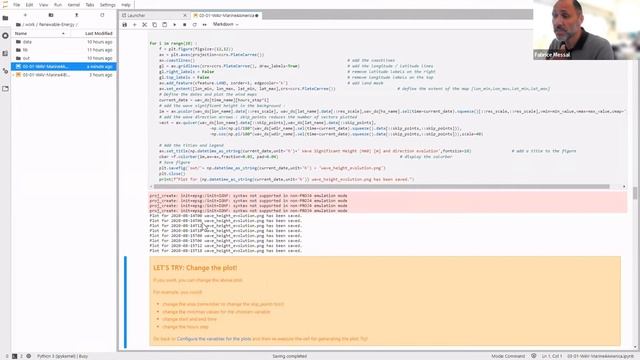
Task: Switch to the 03-01 notebook tab
Action: 227,16
